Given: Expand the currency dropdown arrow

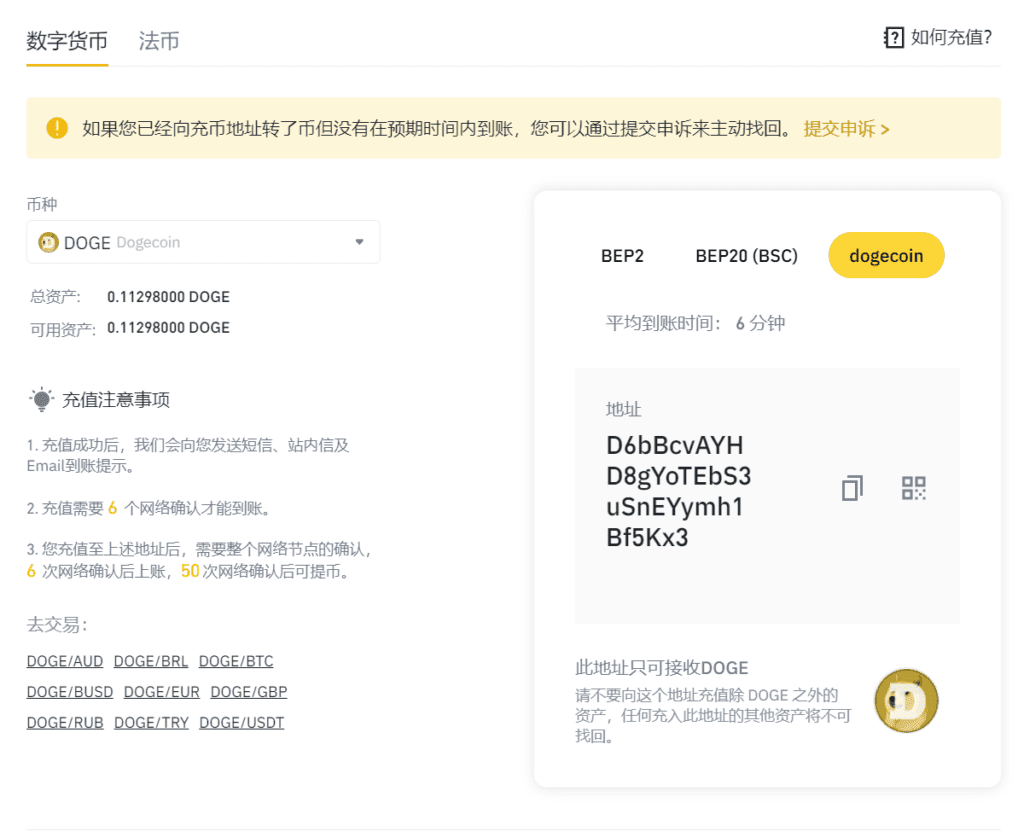Looking at the screenshot, I should click(x=360, y=242).
